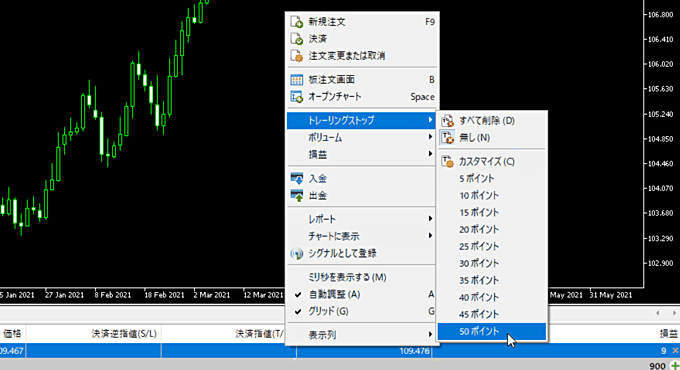Choose 板注文画面 menu entry
680x370 pixels.
[362, 80]
